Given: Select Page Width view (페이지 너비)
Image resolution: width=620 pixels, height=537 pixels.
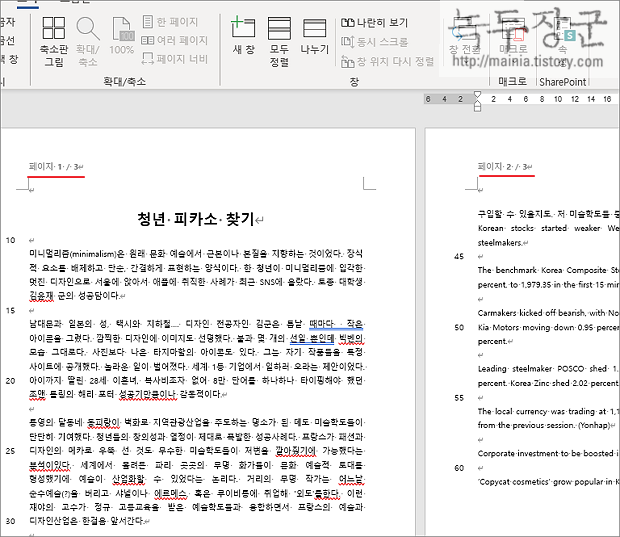Looking at the screenshot, I should pos(174,59).
